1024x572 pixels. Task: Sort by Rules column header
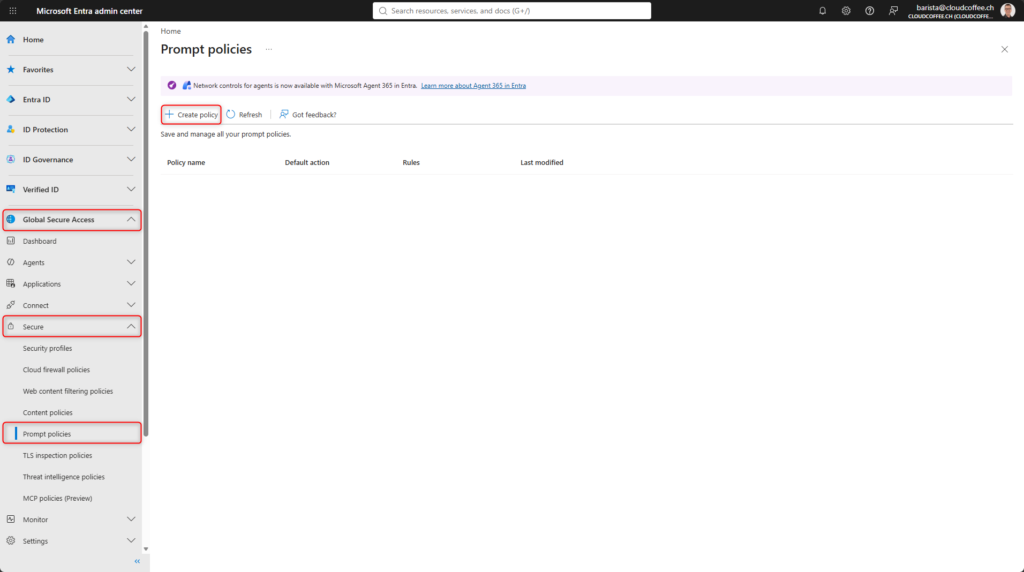(x=411, y=163)
